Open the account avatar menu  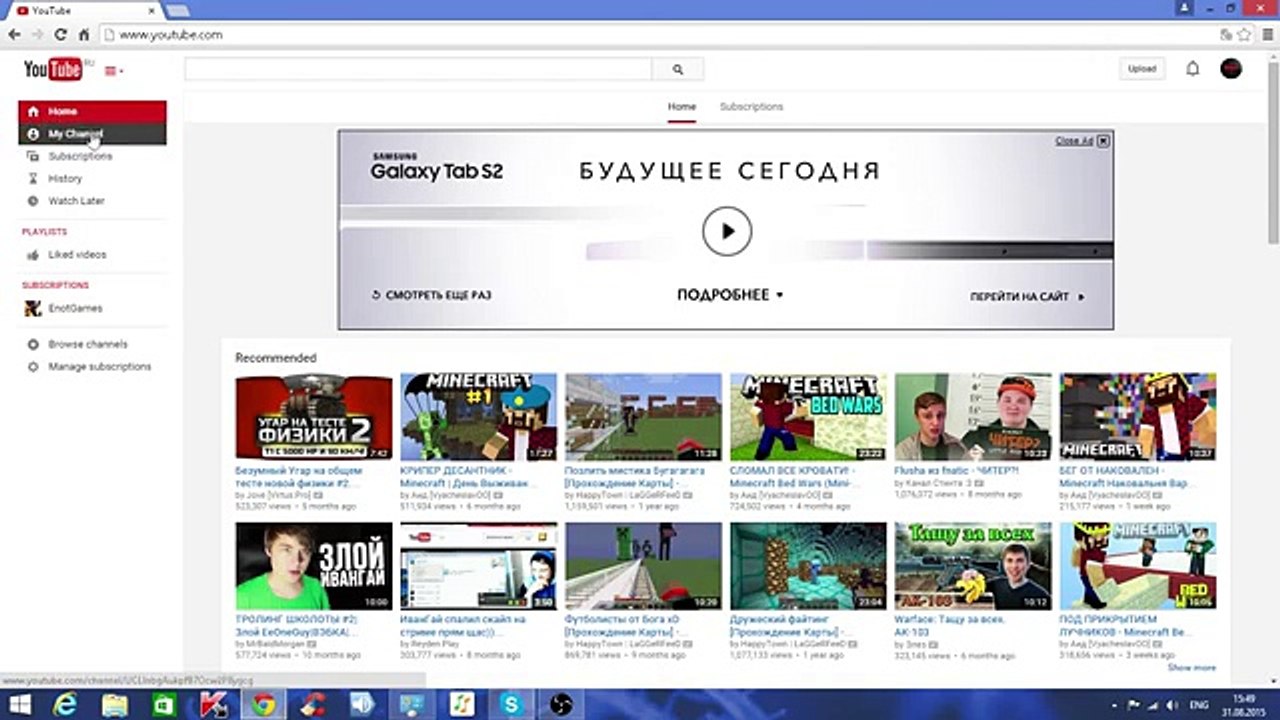pos(1231,69)
